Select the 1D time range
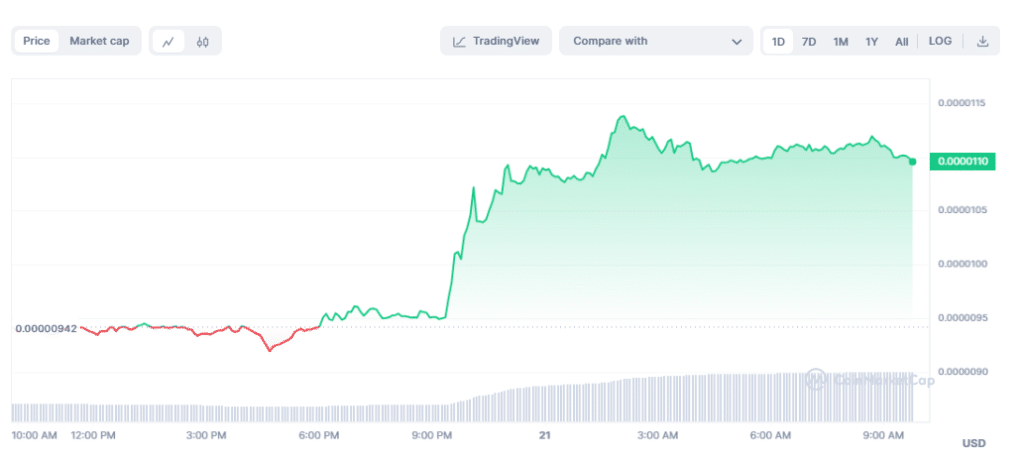This screenshot has height=465, width=1024. tap(778, 41)
